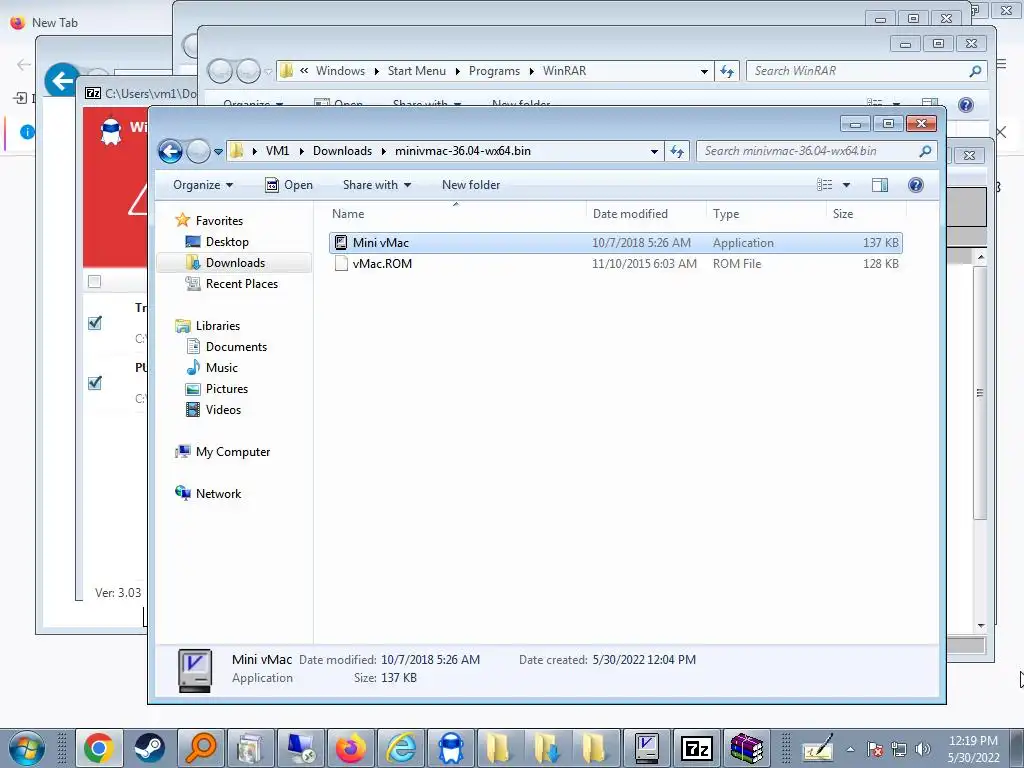Open the Explorer help icon
1024x768 pixels.
(916, 185)
